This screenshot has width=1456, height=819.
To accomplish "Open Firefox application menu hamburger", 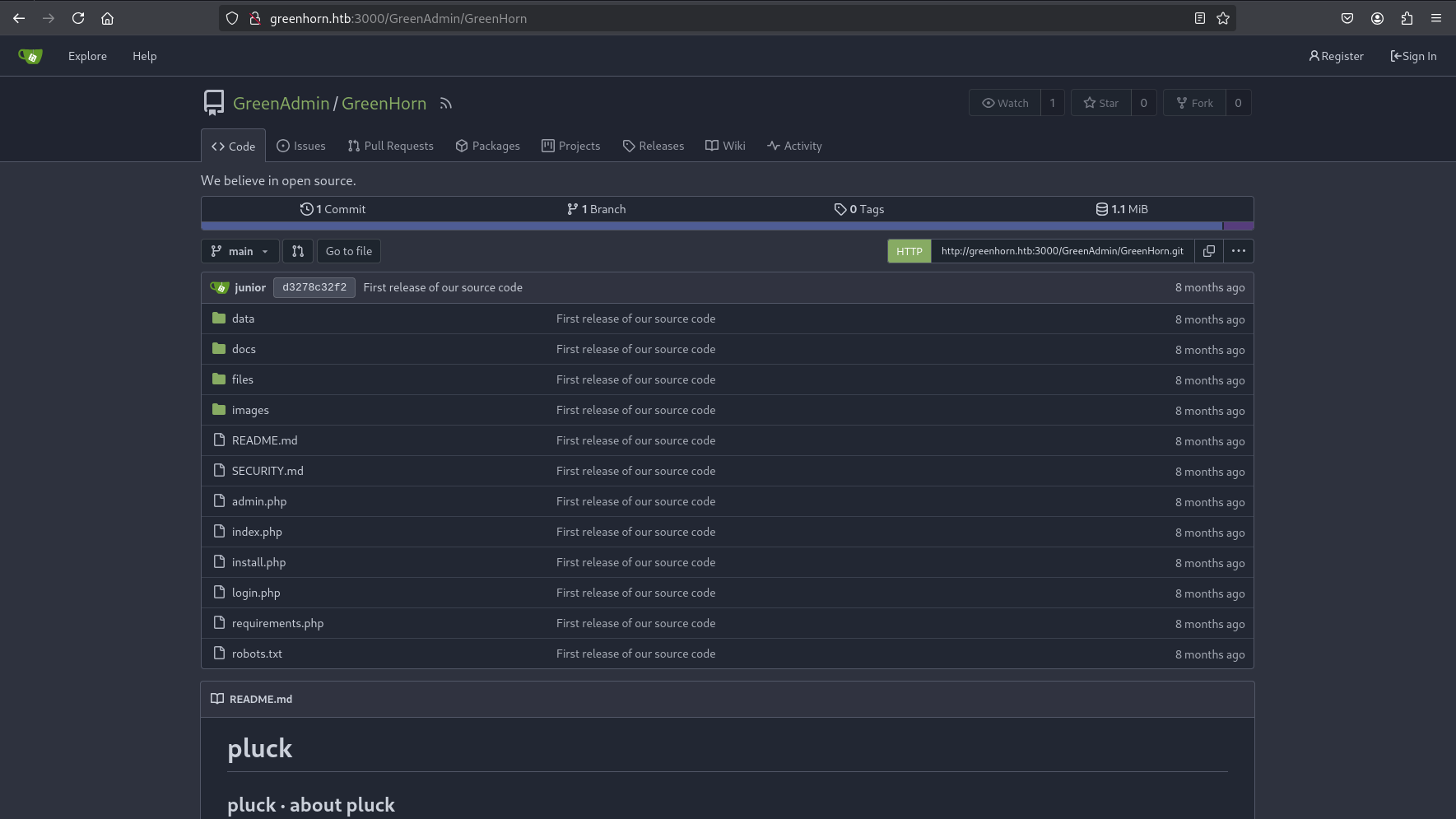I will coord(1436,18).
